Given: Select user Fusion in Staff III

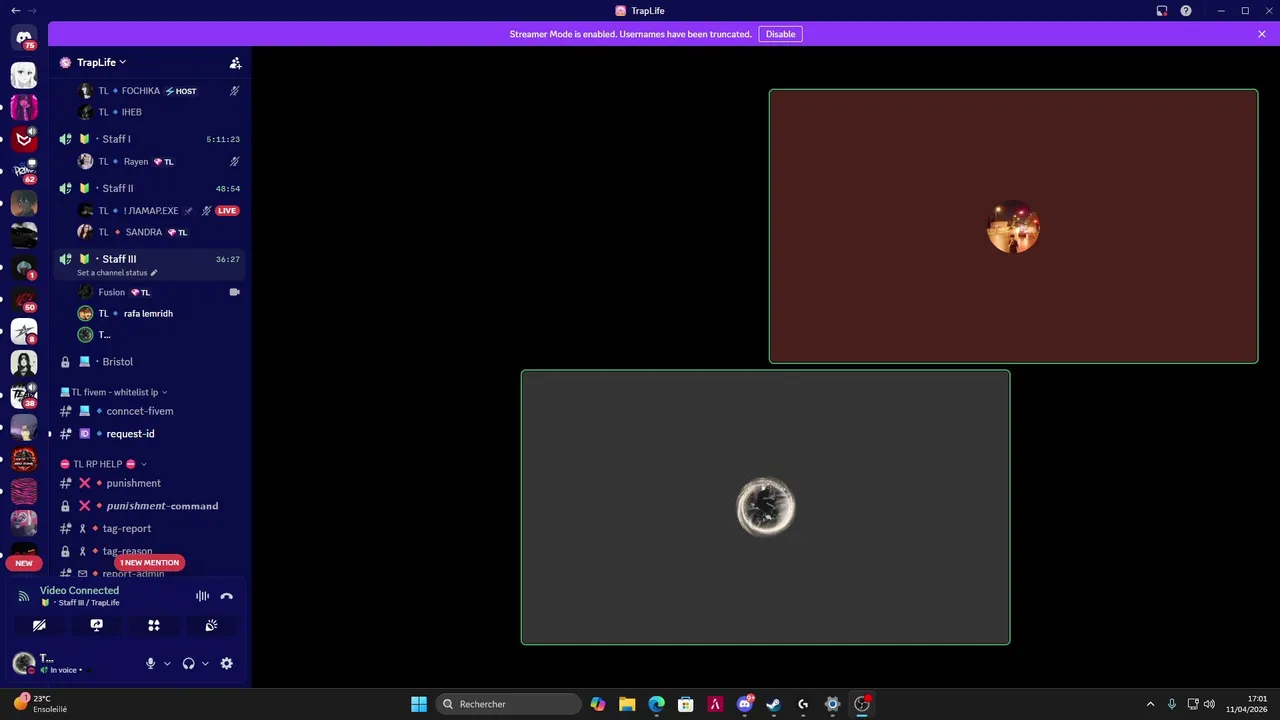Looking at the screenshot, I should tap(159, 292).
